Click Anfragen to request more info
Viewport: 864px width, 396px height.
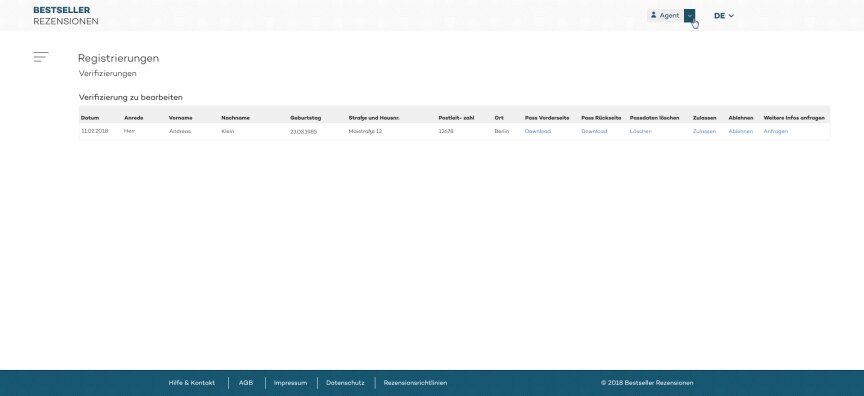tap(775, 131)
